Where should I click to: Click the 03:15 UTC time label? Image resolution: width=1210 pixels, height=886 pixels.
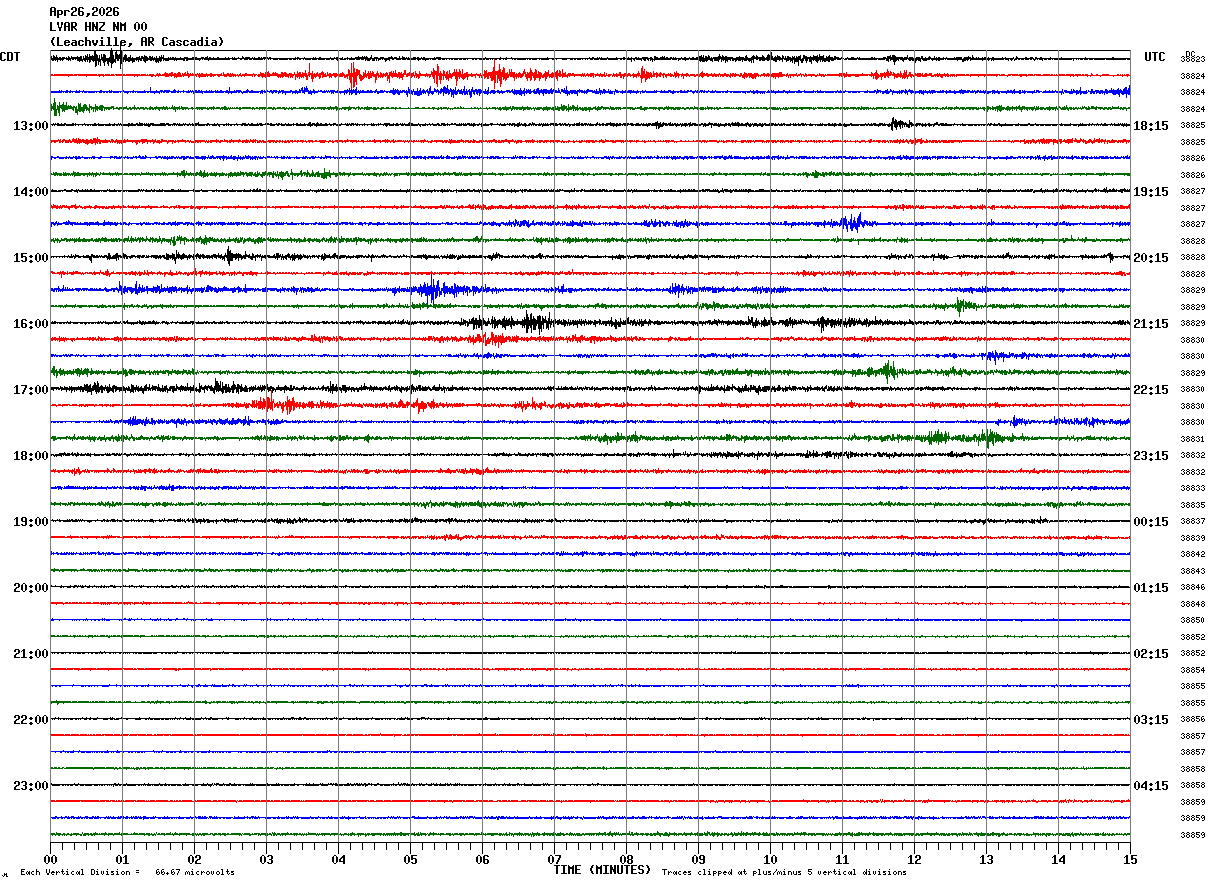coord(1151,720)
